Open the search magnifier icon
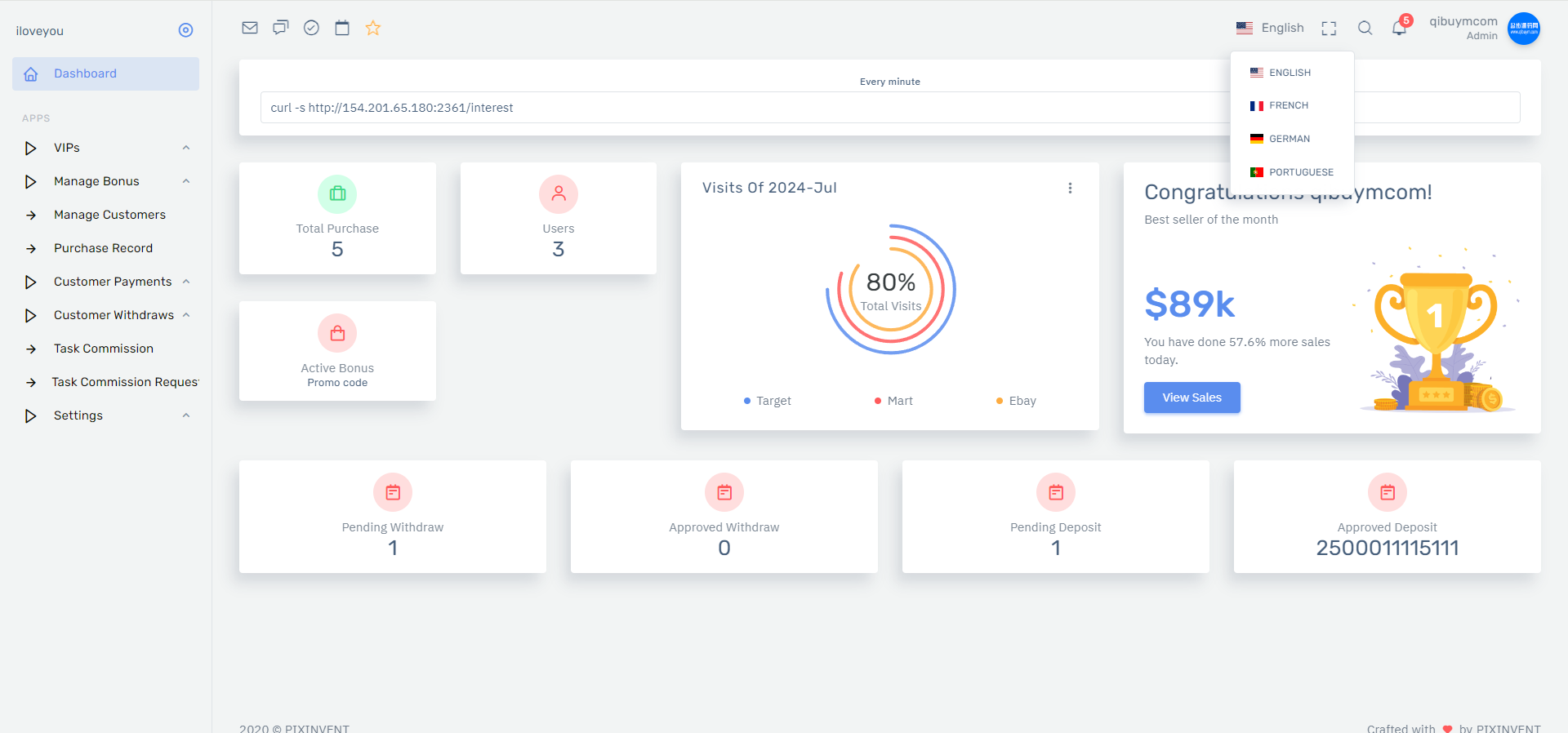This screenshot has width=1568, height=733. 1365,28
